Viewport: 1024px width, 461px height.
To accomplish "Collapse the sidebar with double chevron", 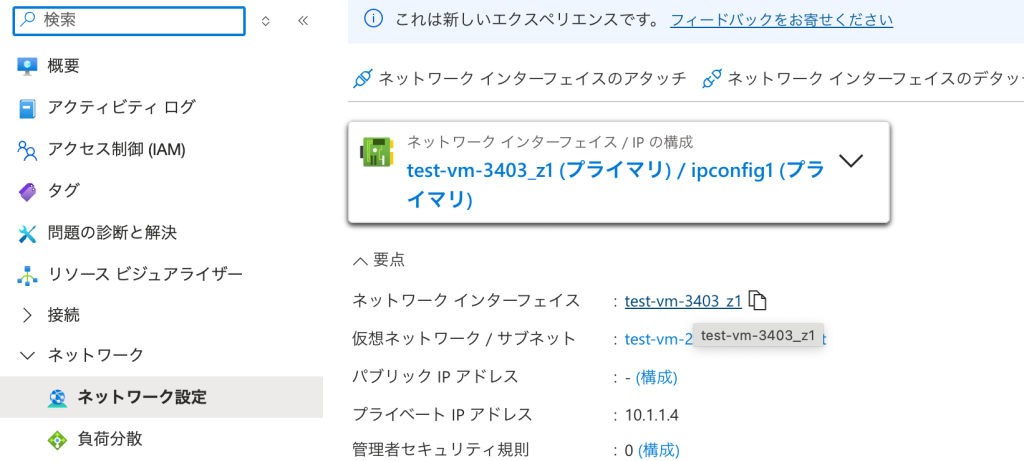I will 303,20.
